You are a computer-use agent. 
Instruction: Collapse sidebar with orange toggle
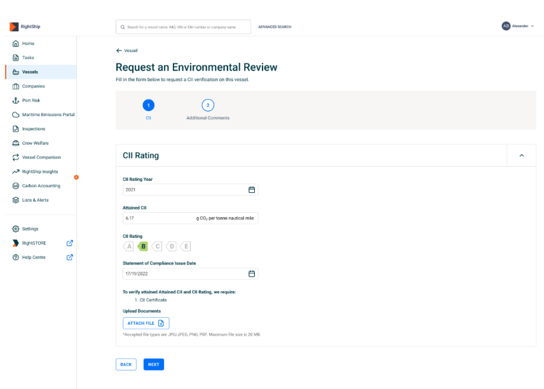click(76, 177)
